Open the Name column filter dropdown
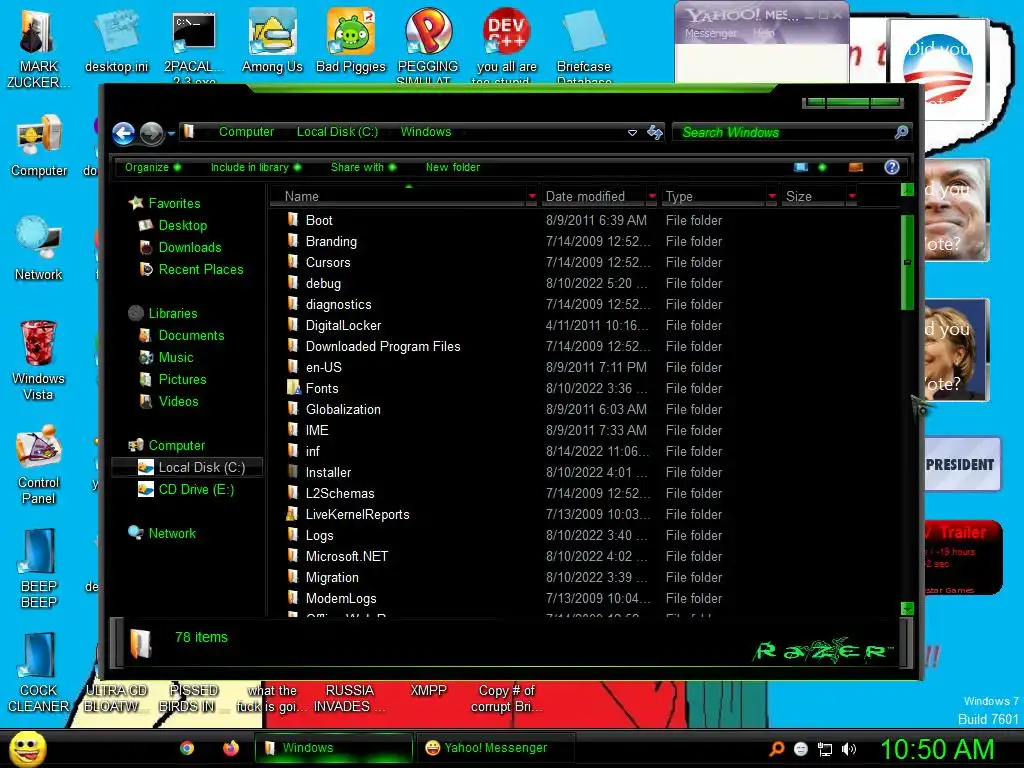The height and width of the screenshot is (768, 1024). [532, 196]
